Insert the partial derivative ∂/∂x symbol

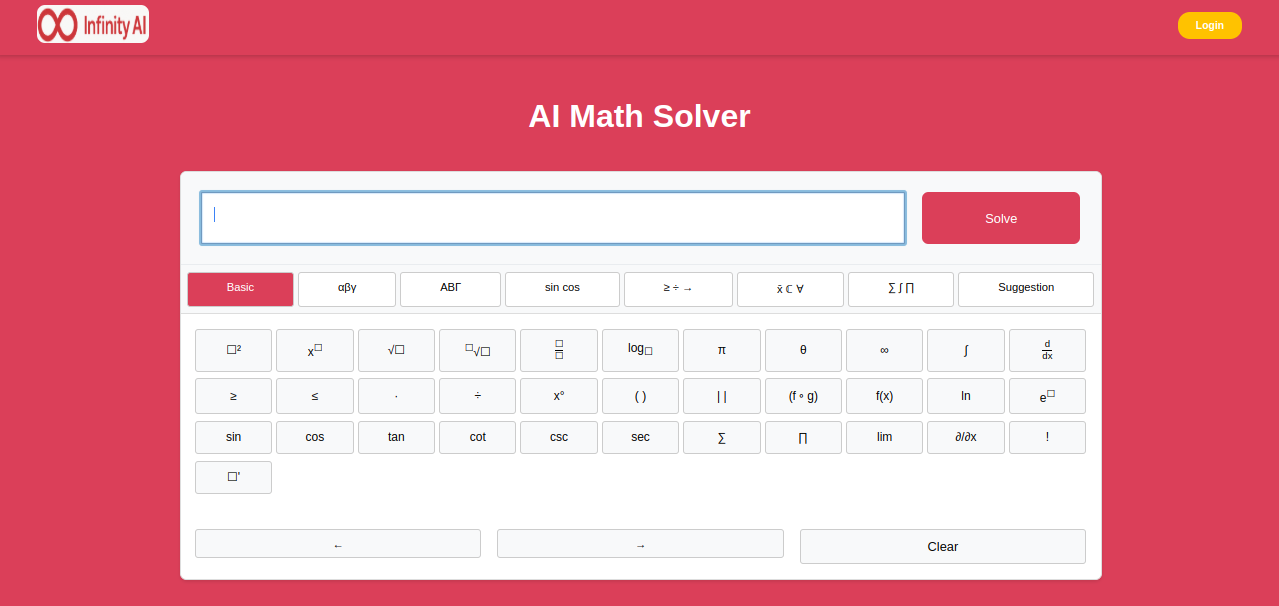point(965,437)
